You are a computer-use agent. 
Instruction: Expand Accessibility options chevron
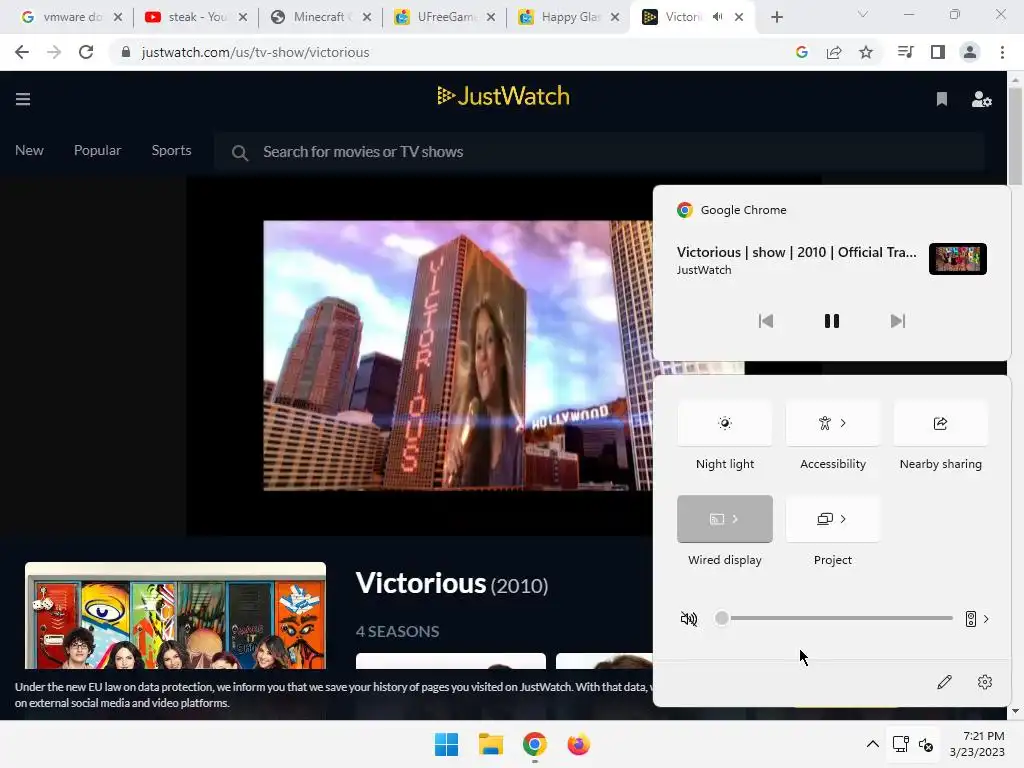tap(843, 423)
